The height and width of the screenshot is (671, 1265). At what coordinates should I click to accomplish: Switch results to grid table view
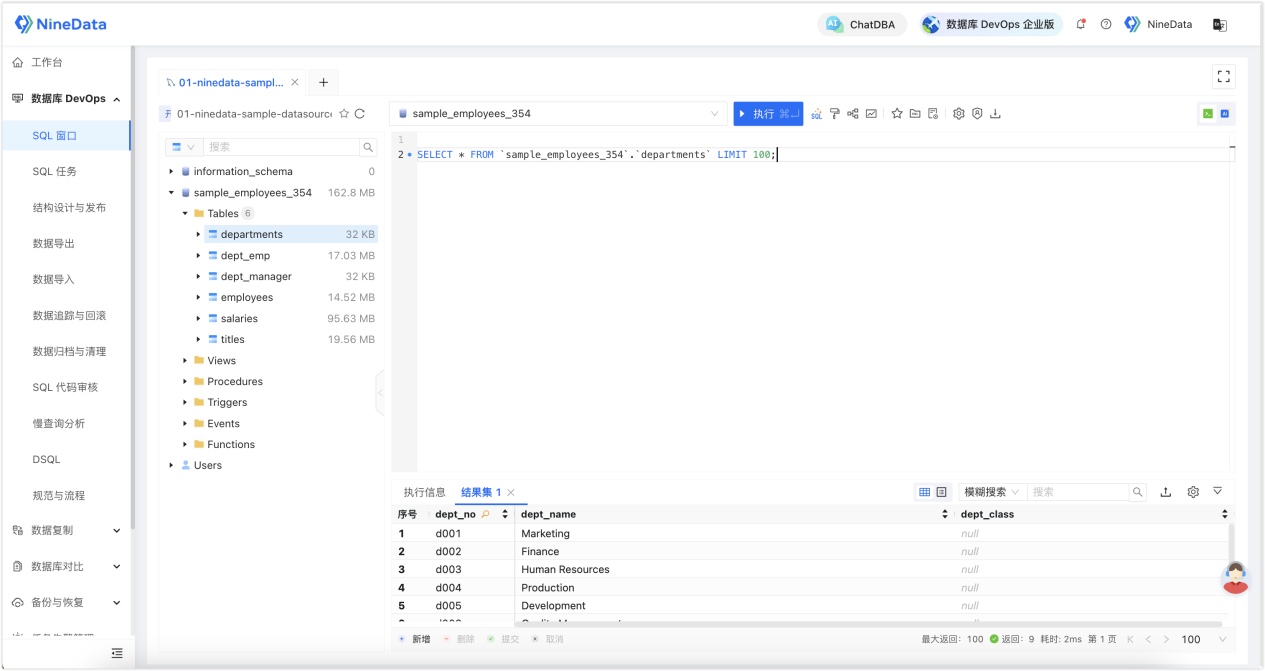point(925,492)
